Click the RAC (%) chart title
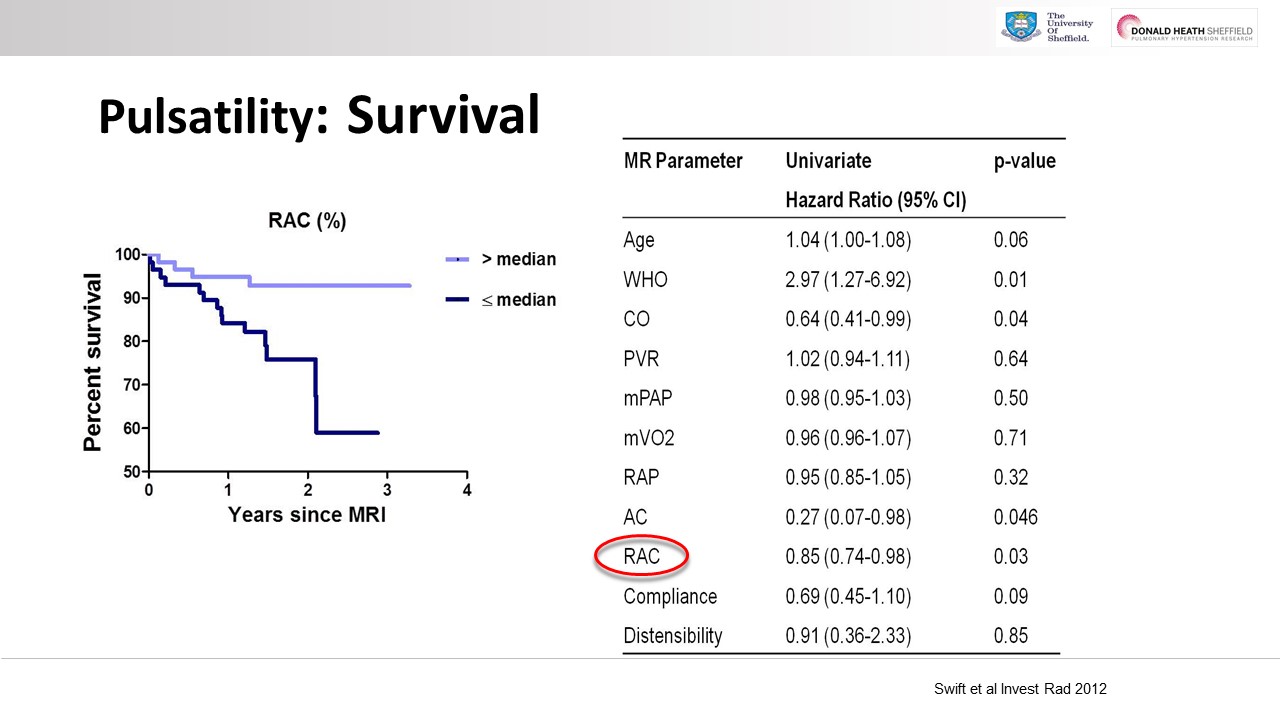1280x720 pixels. click(307, 221)
